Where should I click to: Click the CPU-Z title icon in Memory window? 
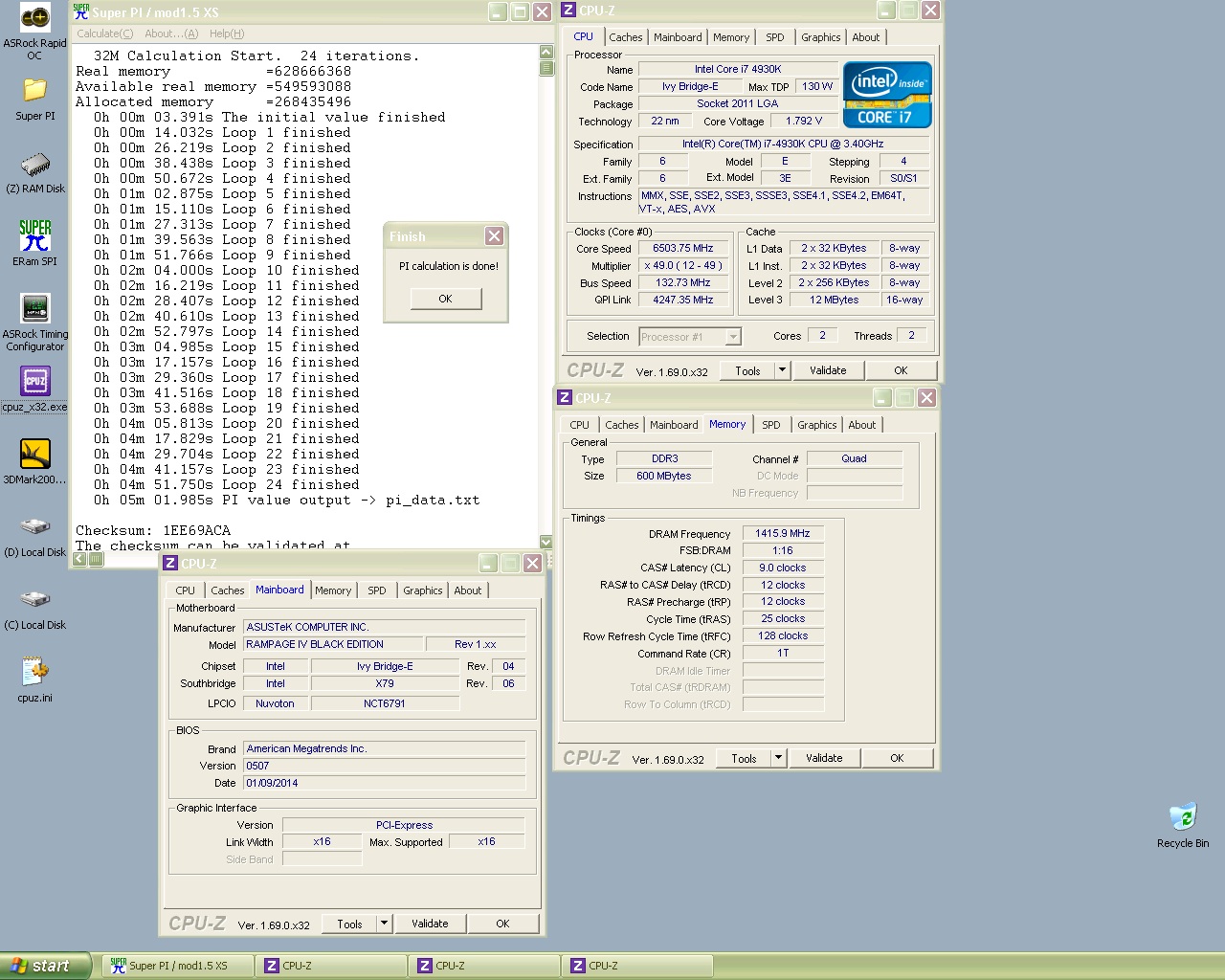point(565,398)
